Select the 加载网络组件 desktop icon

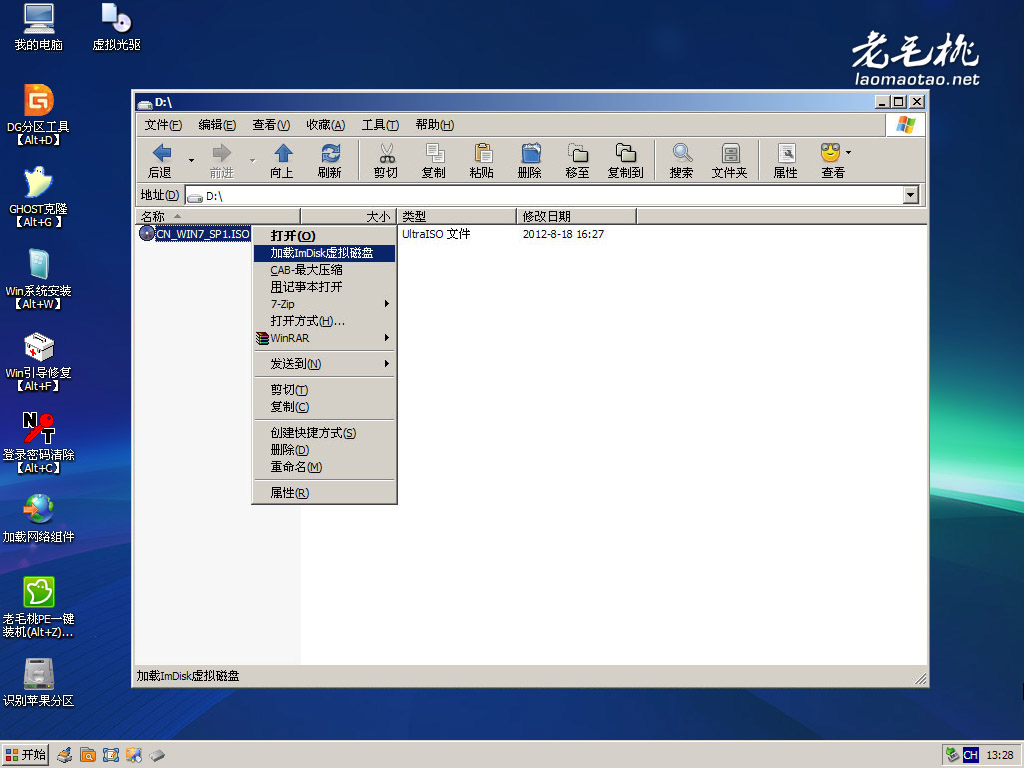[x=39, y=519]
